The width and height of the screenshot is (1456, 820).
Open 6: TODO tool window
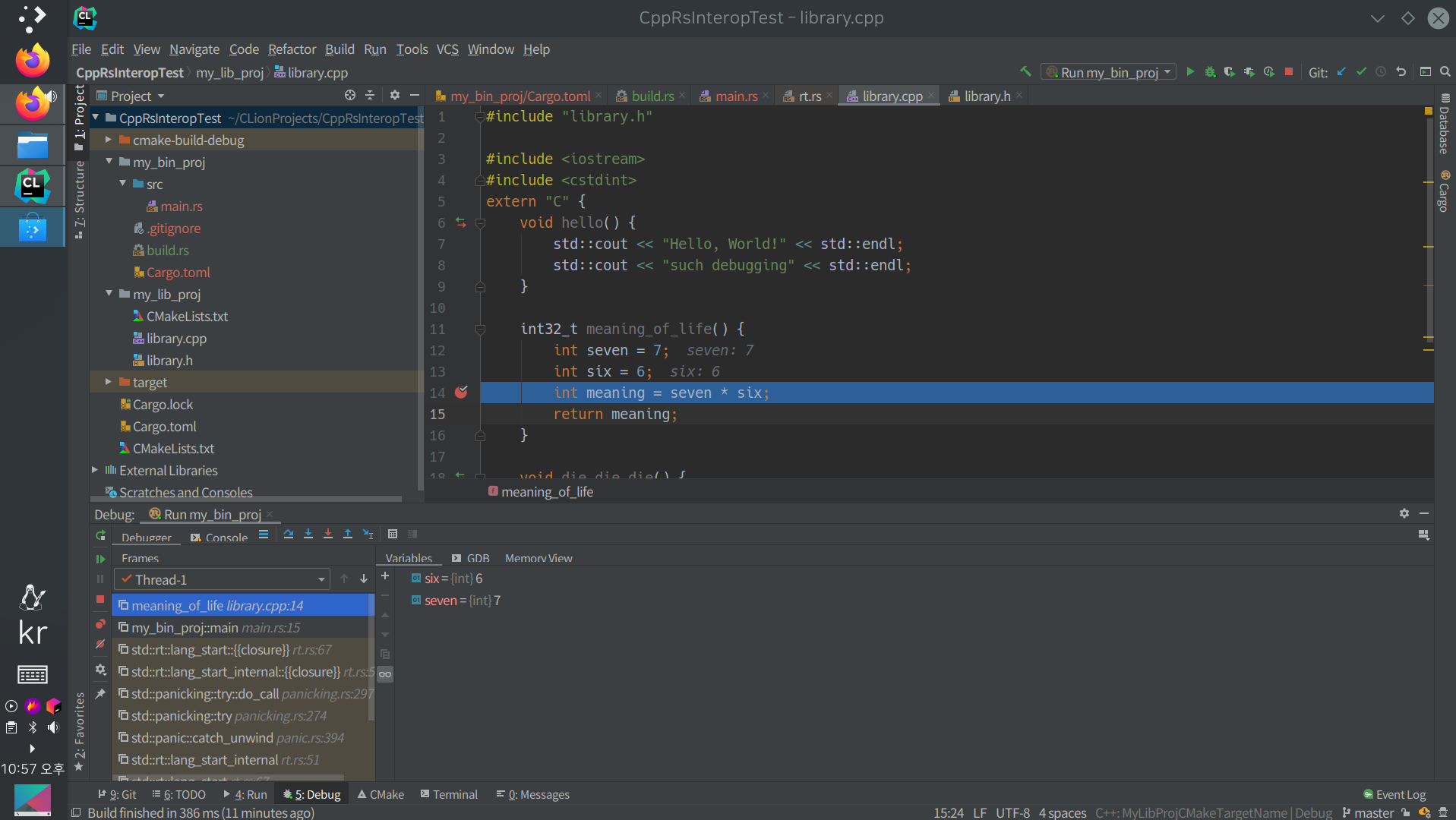179,794
